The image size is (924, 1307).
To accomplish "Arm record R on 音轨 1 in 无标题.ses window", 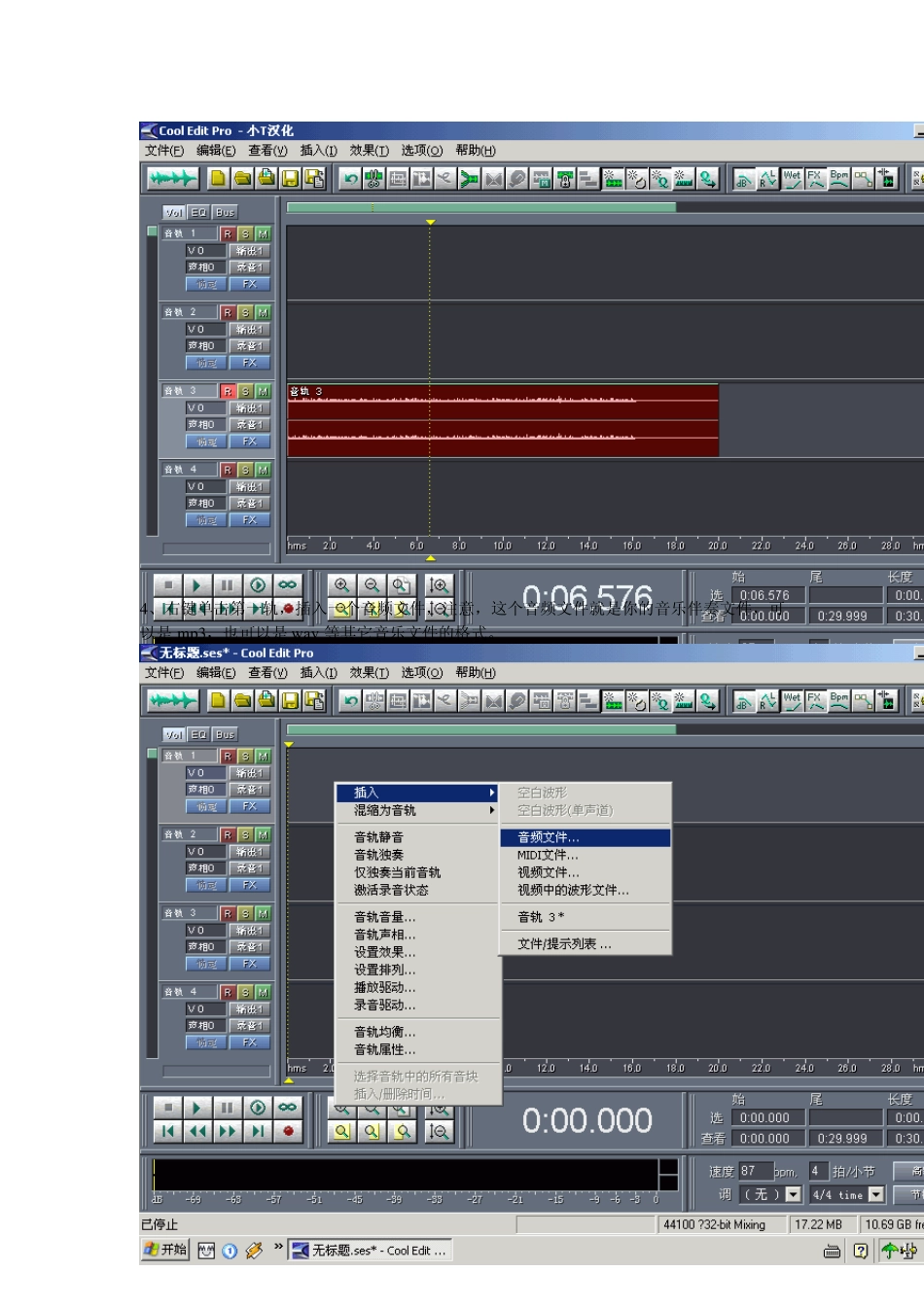I will click(228, 756).
